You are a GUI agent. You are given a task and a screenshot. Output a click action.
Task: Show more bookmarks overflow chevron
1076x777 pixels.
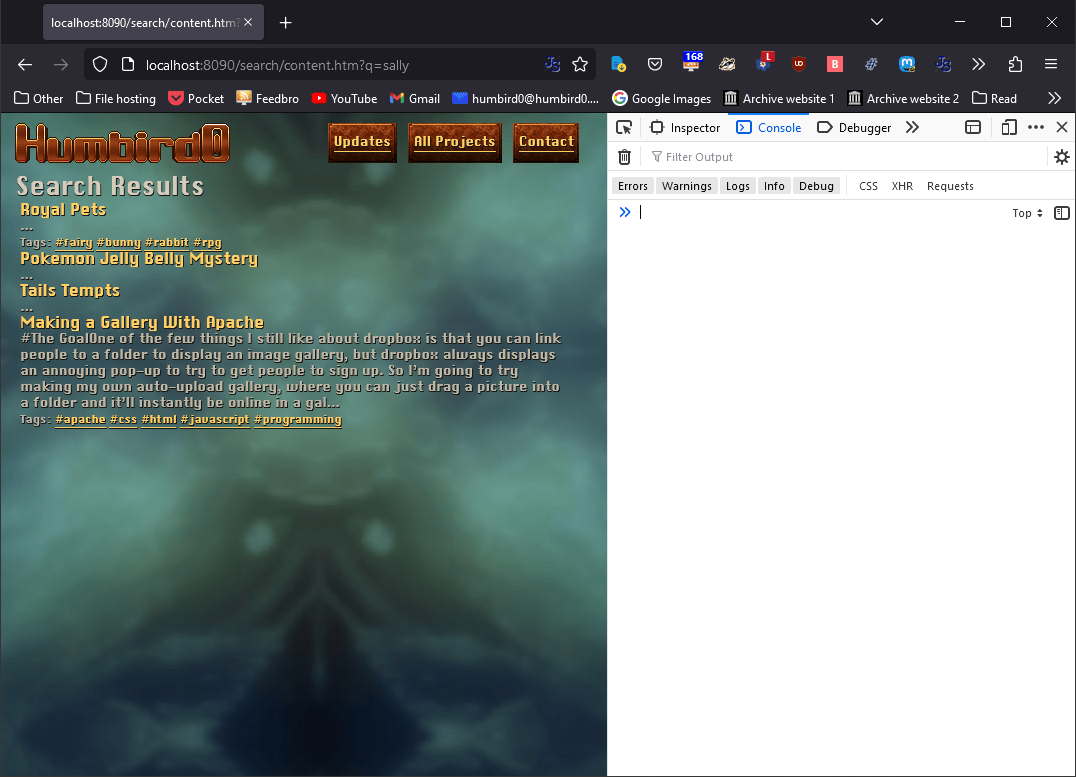coord(1054,98)
